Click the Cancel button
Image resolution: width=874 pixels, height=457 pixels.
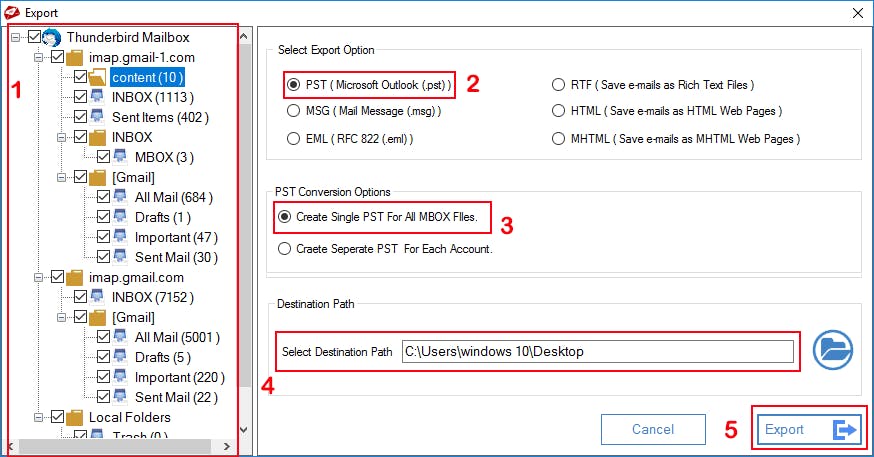653,430
